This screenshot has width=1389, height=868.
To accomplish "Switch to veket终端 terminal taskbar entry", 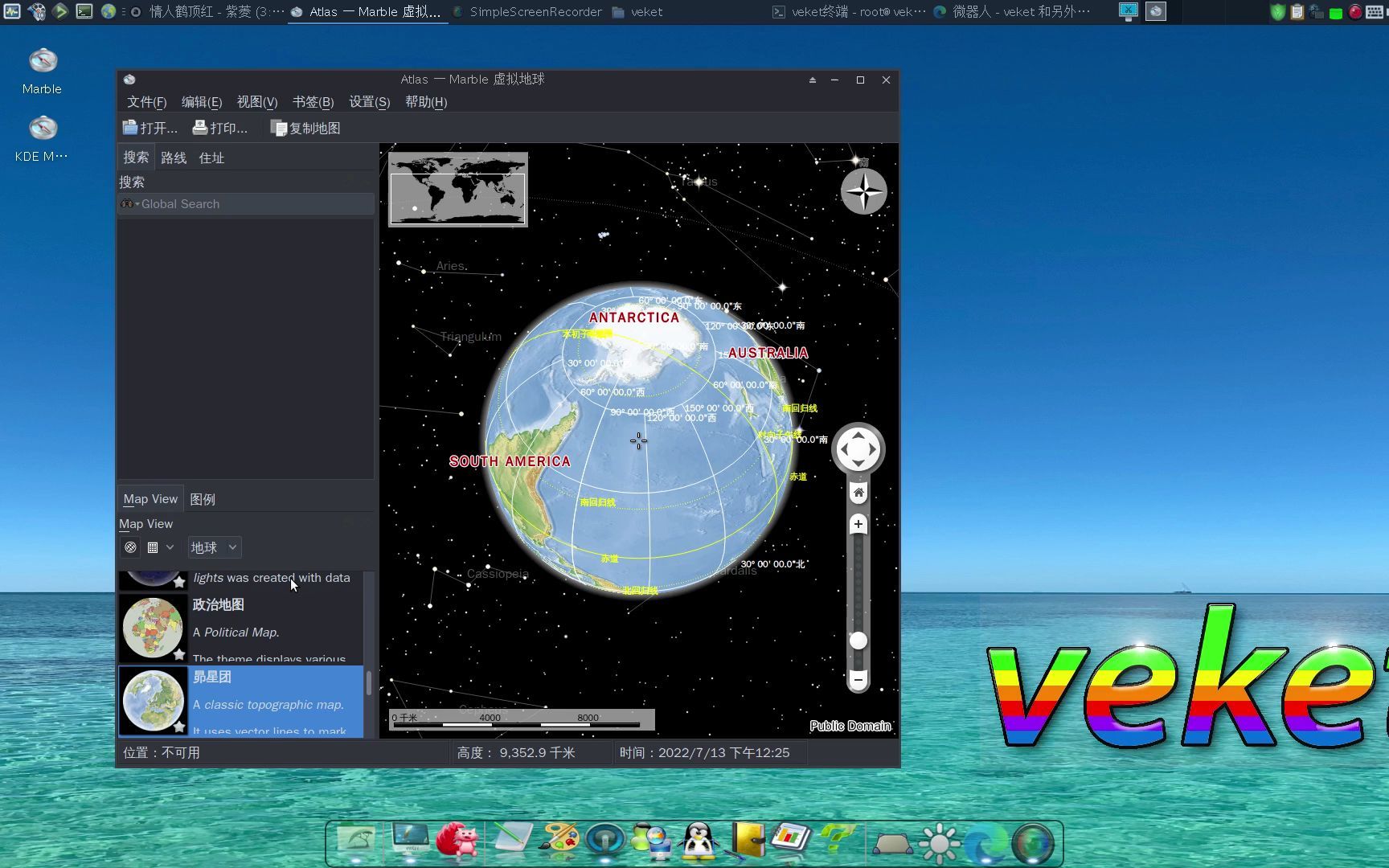I will pyautogui.click(x=849, y=12).
